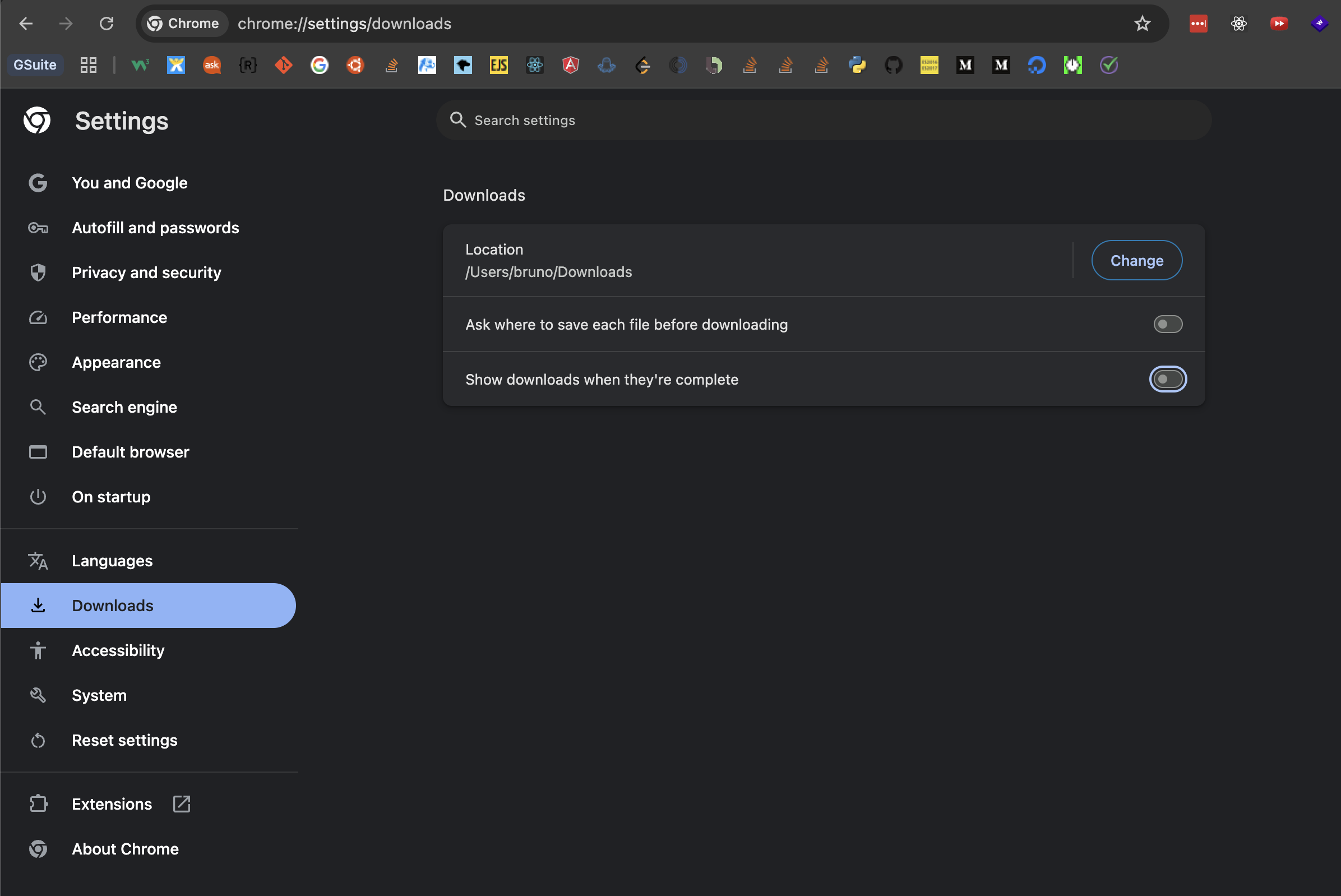Click the bookmark star icon
The width and height of the screenshot is (1341, 896).
[x=1141, y=24]
